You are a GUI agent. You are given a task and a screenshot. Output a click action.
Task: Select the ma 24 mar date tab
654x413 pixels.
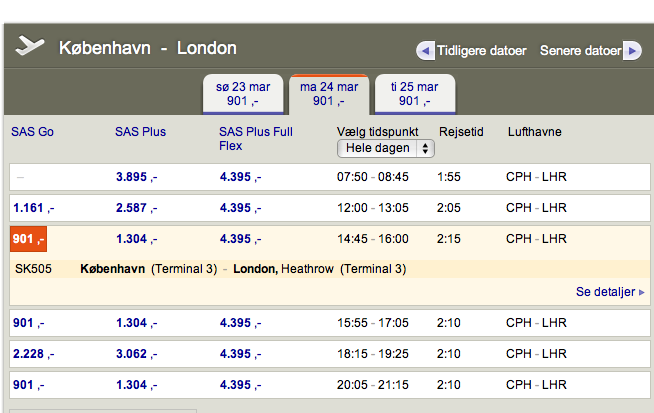328,94
